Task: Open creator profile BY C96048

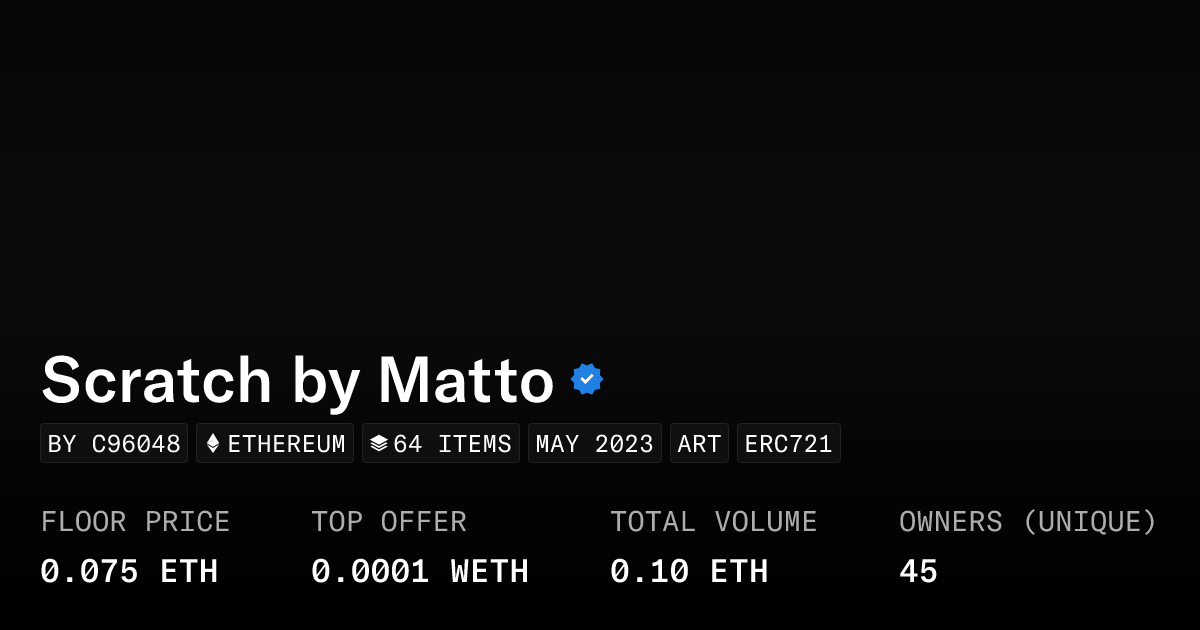Action: pos(114,444)
